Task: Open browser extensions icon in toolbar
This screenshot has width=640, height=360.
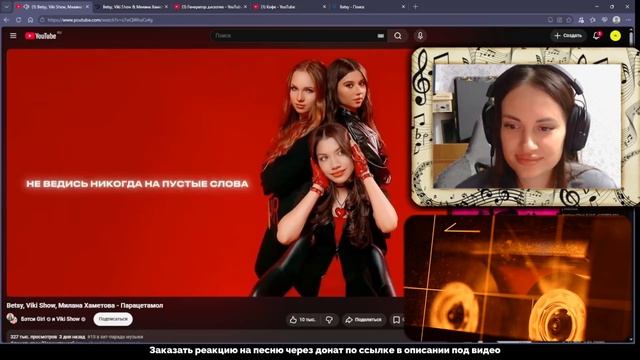Action: click(x=581, y=20)
